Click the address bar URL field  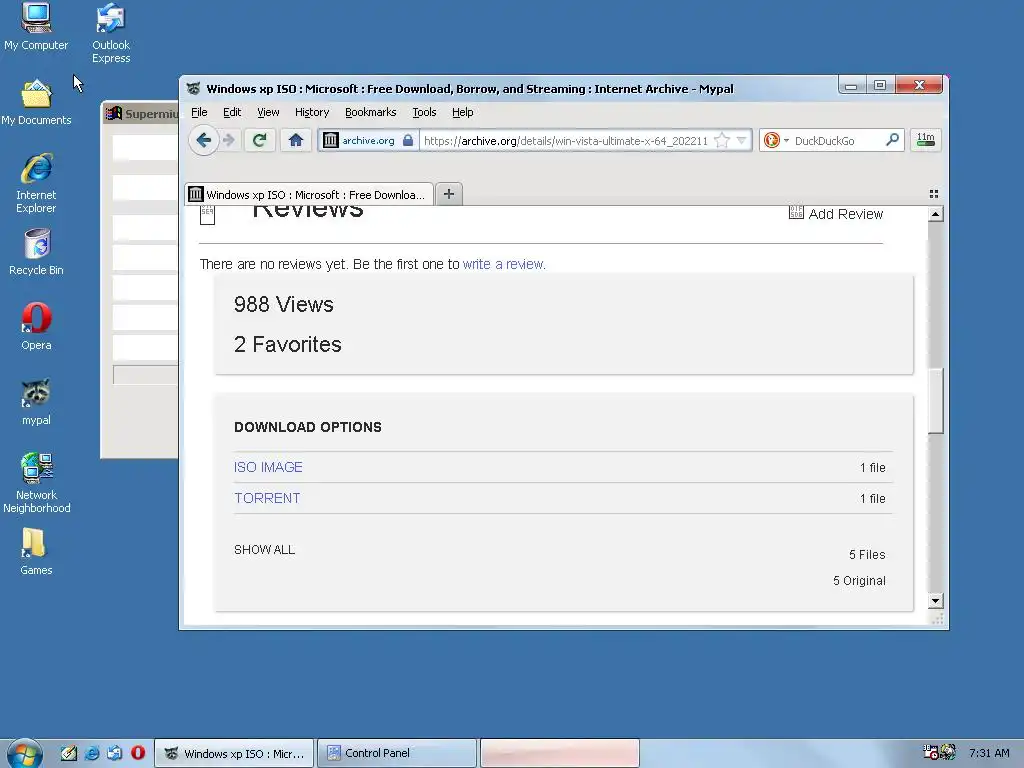[x=566, y=140]
